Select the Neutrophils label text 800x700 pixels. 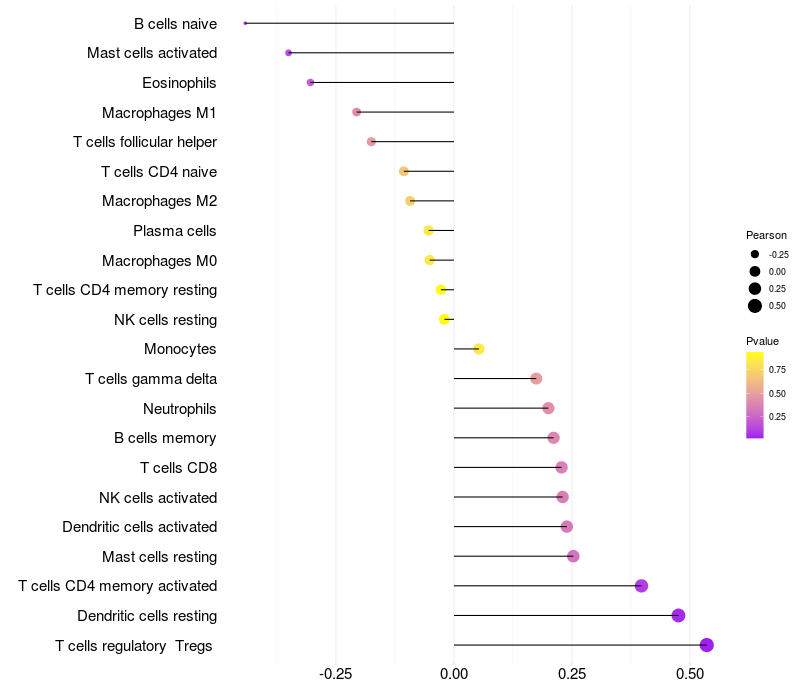click(180, 409)
